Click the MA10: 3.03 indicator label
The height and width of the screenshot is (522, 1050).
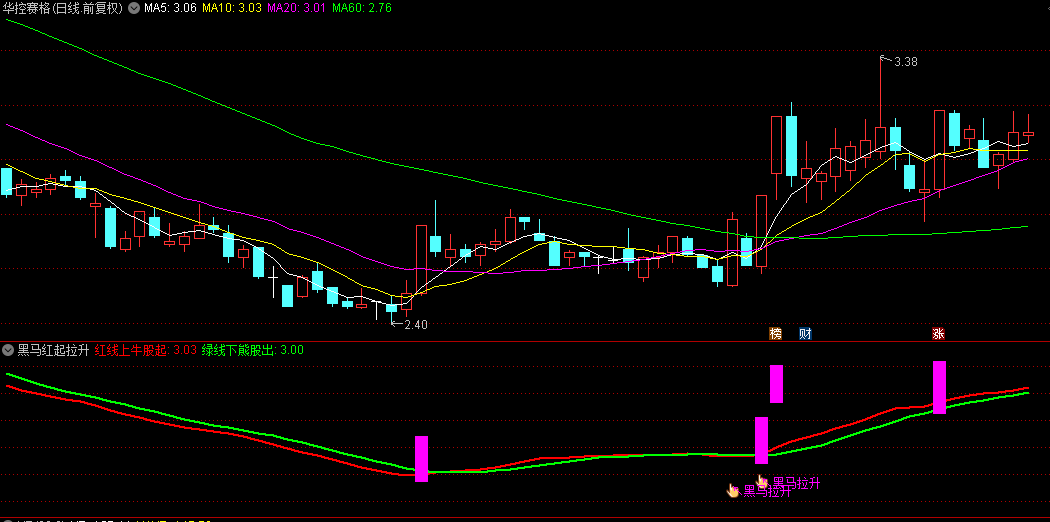click(231, 8)
